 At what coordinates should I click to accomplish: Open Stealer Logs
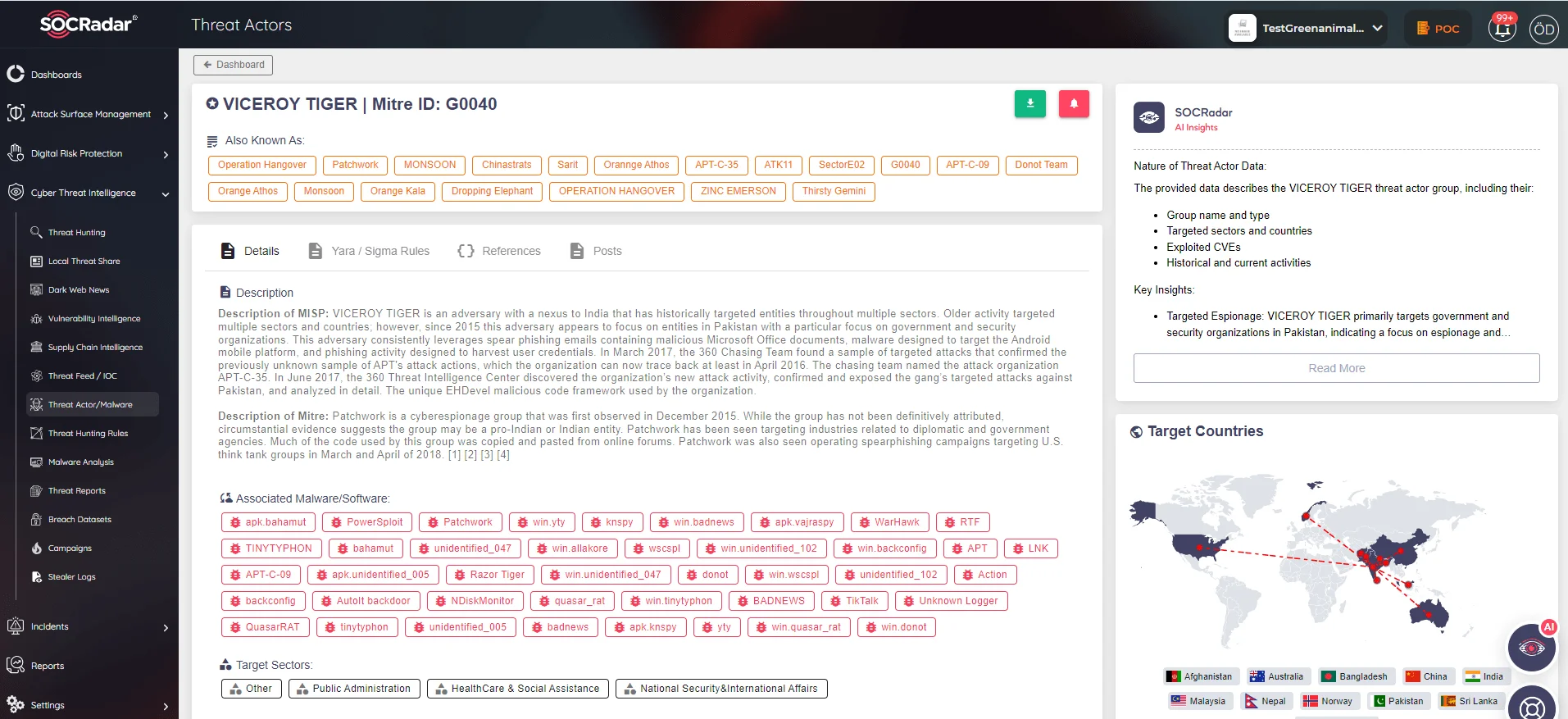pyautogui.click(x=71, y=577)
